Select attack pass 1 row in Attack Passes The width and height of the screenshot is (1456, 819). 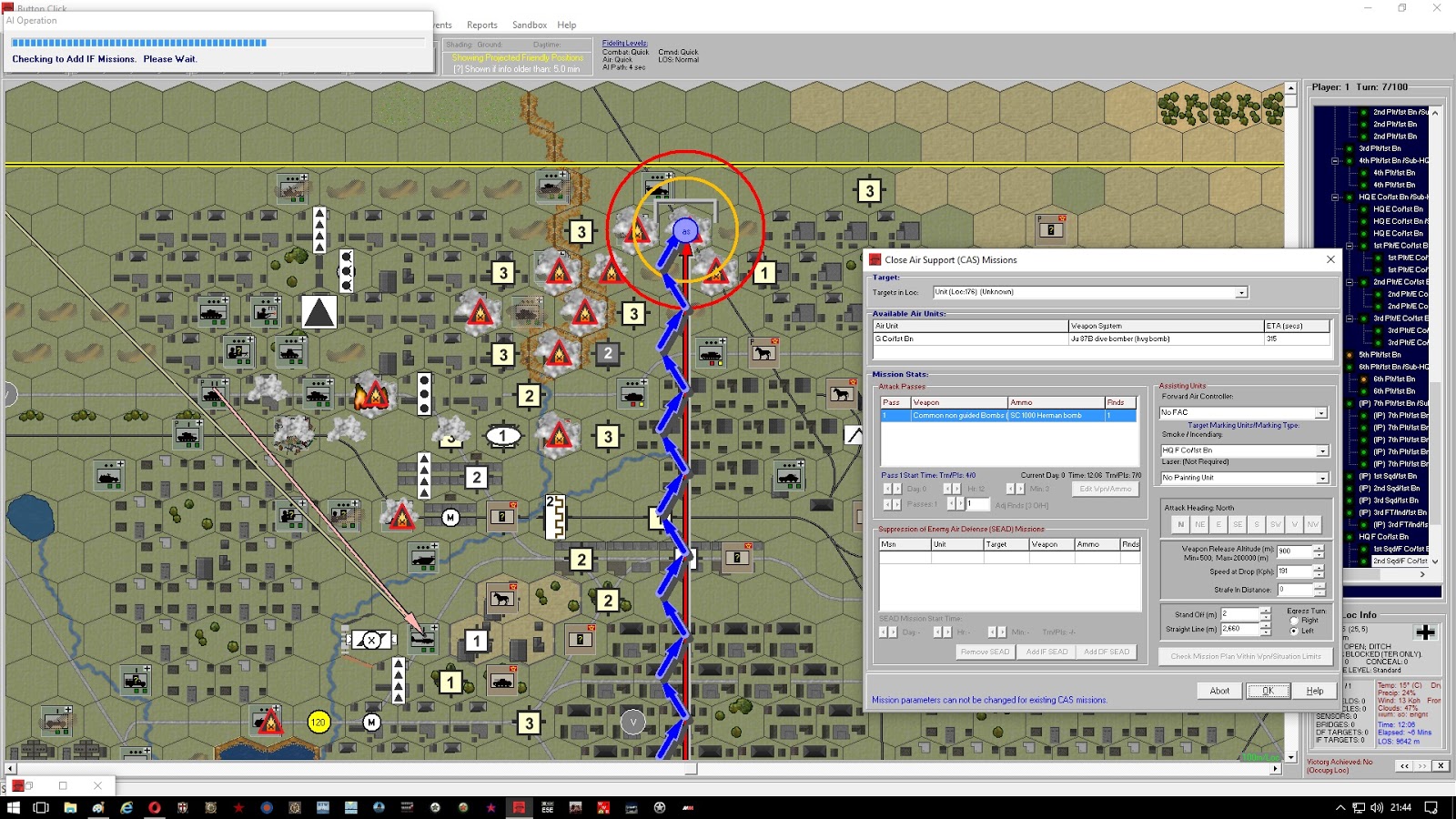pyautogui.click(x=1008, y=416)
